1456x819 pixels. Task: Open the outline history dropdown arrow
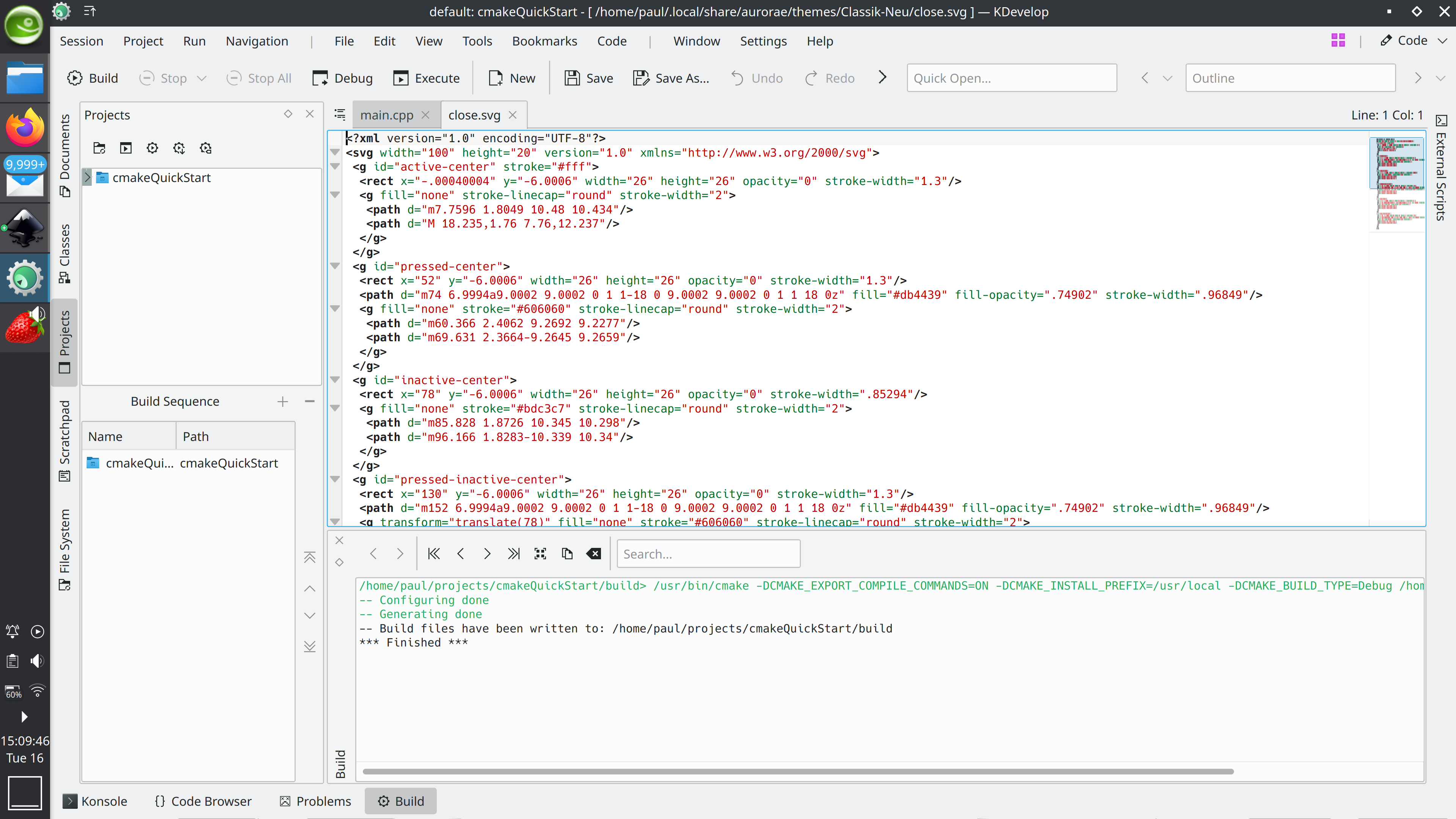pyautogui.click(x=1167, y=78)
